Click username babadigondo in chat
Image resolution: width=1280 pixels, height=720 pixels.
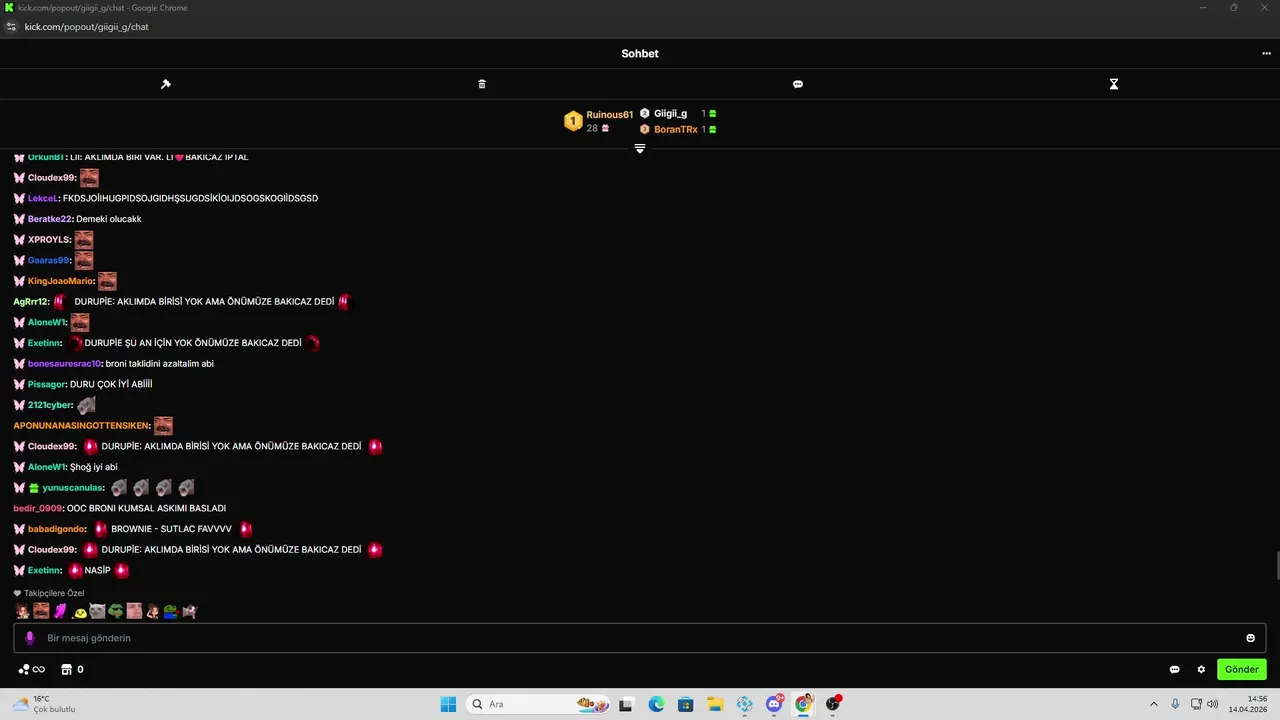57,529
